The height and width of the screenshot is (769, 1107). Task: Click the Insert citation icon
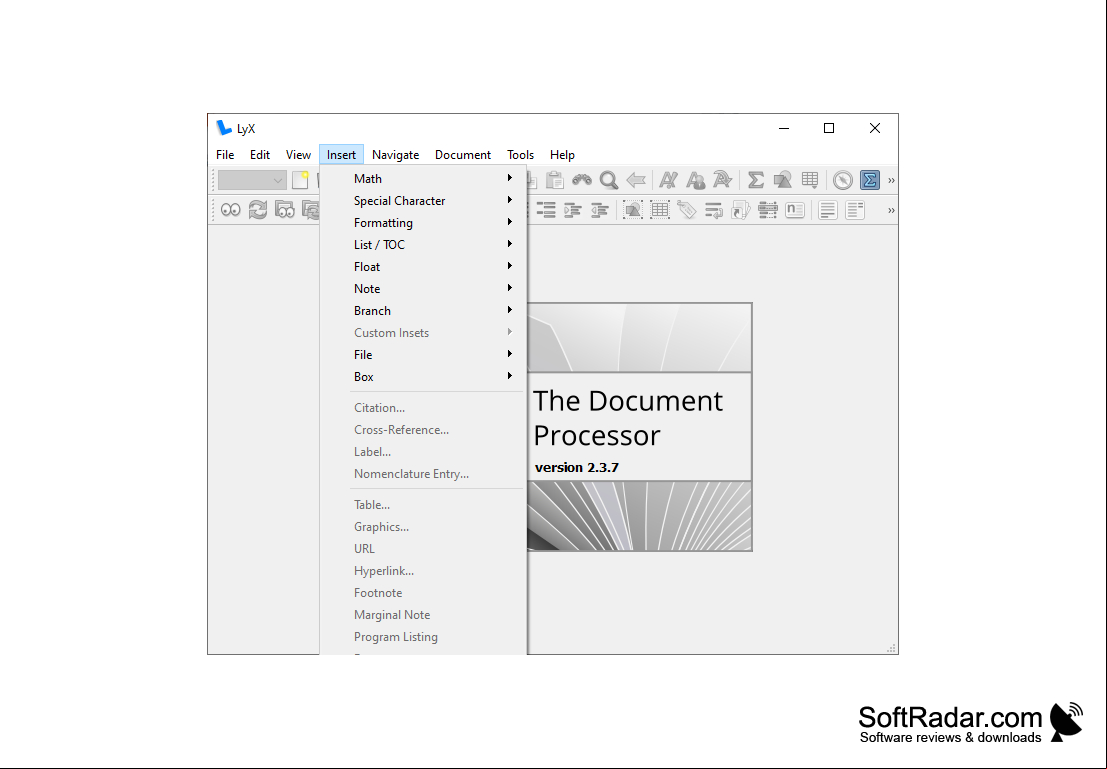(x=741, y=210)
